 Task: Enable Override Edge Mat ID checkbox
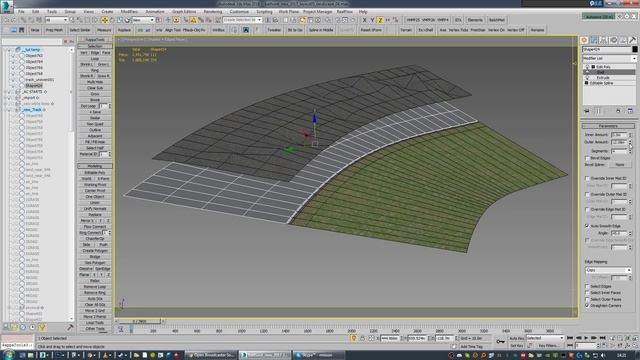pyautogui.click(x=587, y=209)
